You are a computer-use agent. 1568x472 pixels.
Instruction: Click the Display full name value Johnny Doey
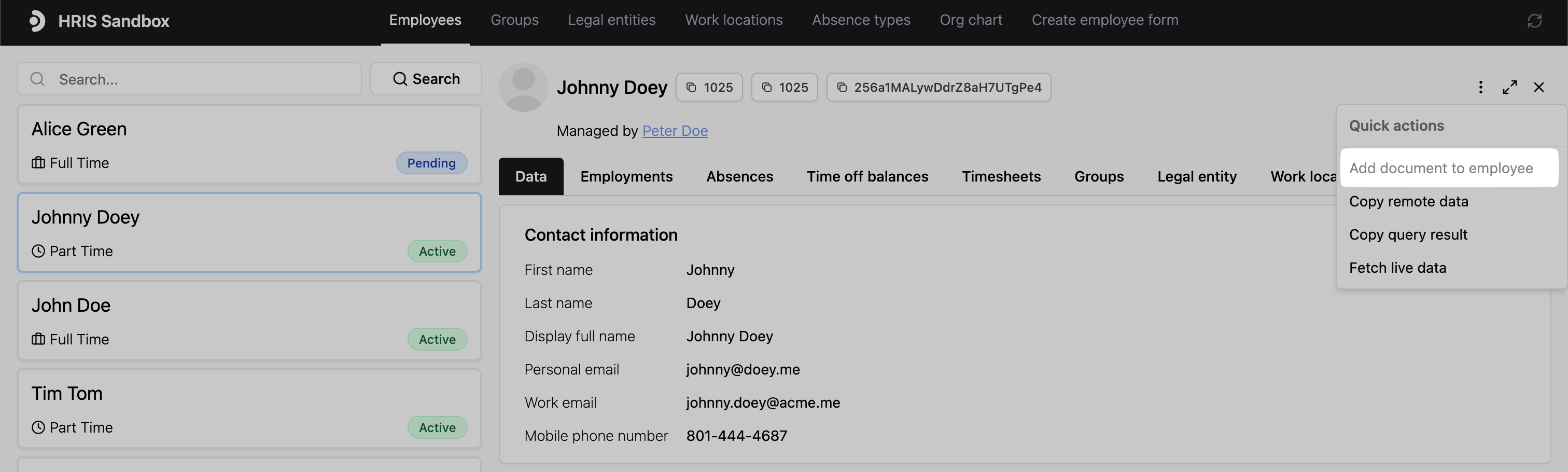click(x=729, y=336)
